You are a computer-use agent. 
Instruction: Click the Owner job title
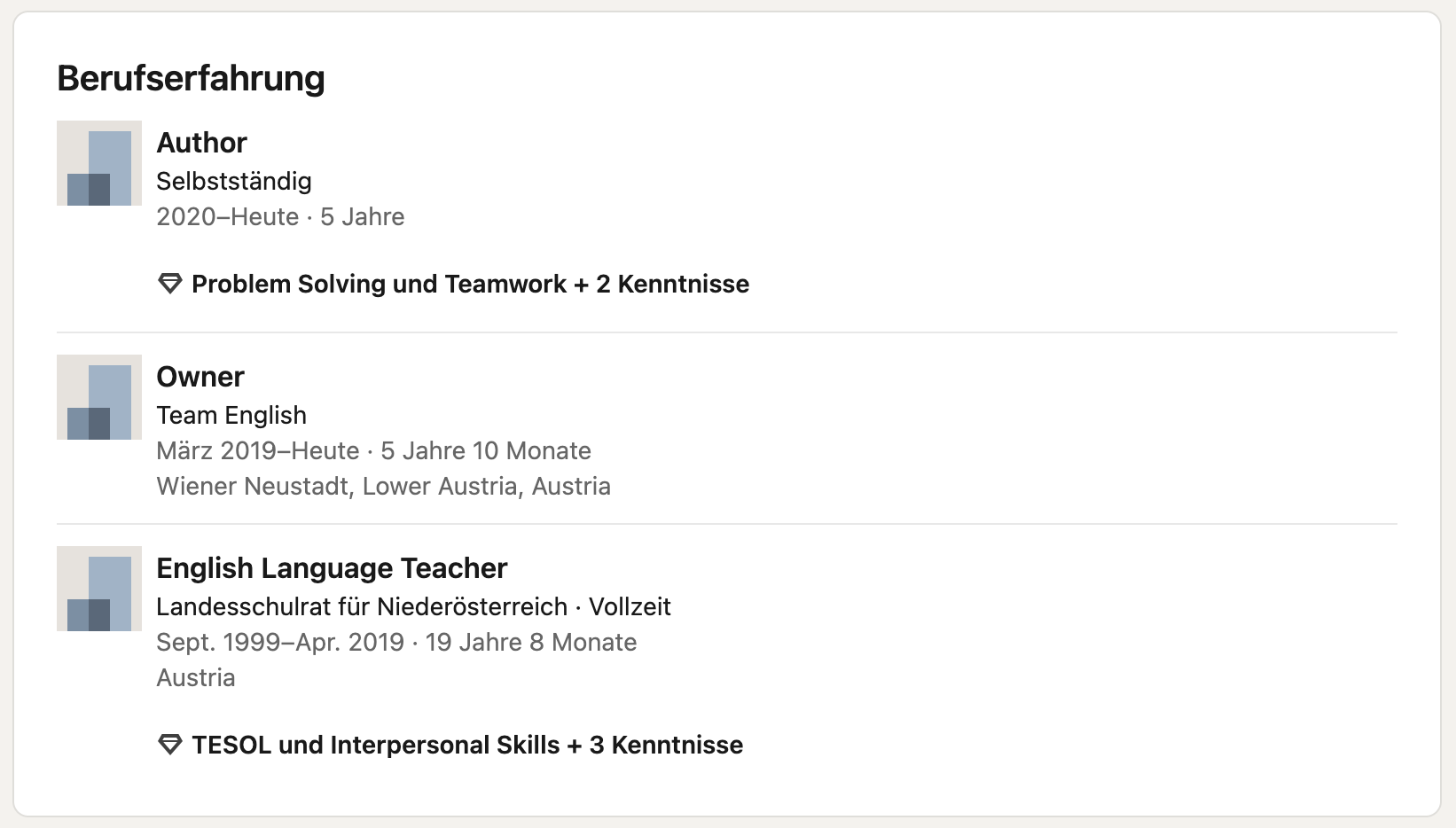tap(200, 377)
